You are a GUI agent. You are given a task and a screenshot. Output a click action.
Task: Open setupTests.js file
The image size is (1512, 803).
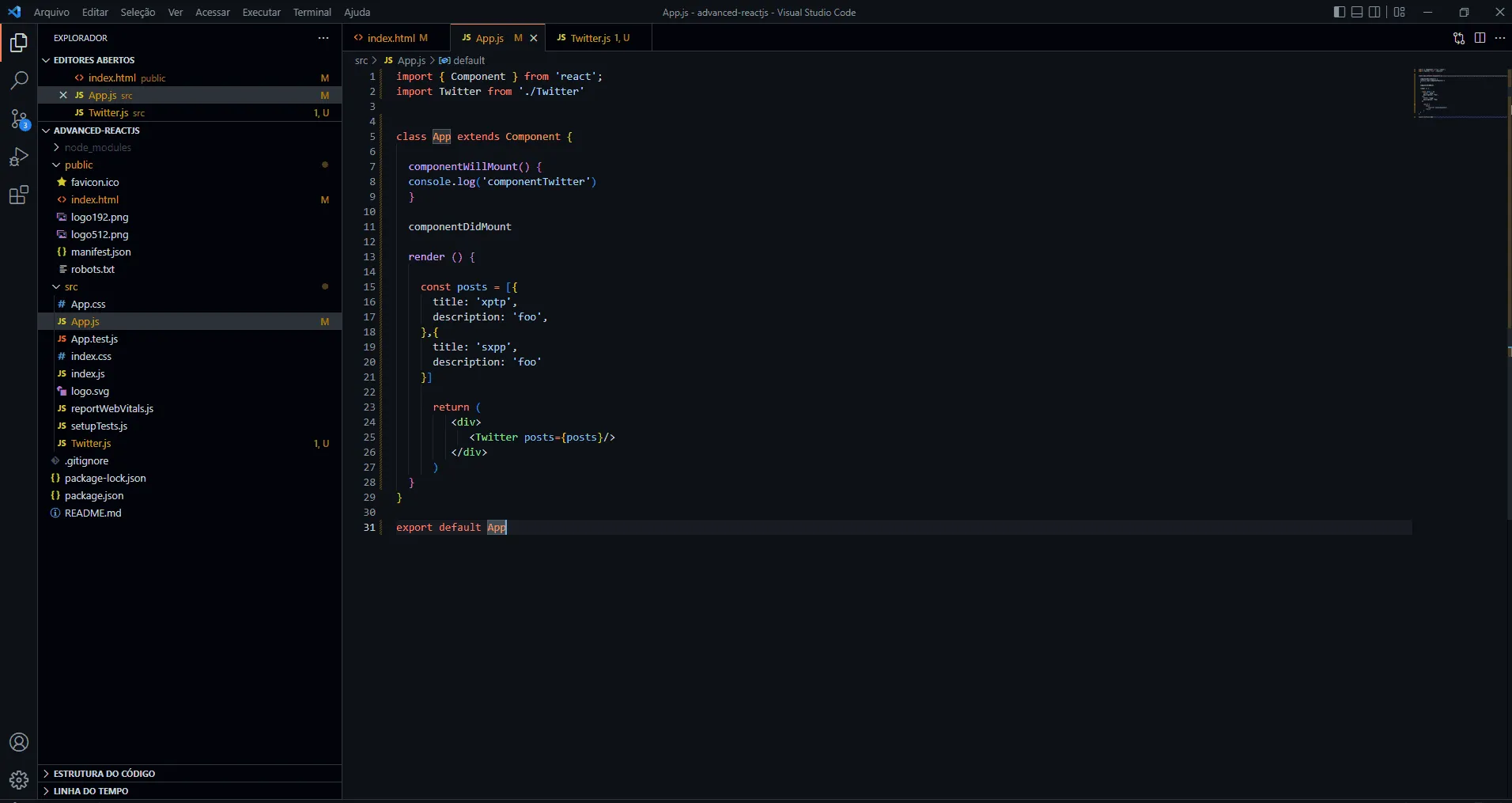point(190,426)
